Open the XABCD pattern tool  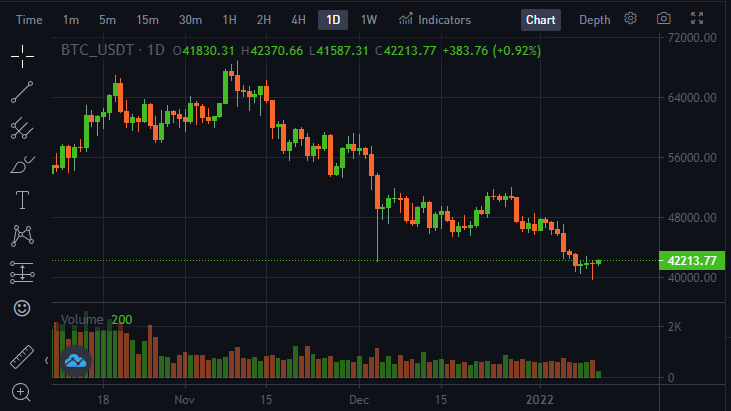click(x=22, y=236)
